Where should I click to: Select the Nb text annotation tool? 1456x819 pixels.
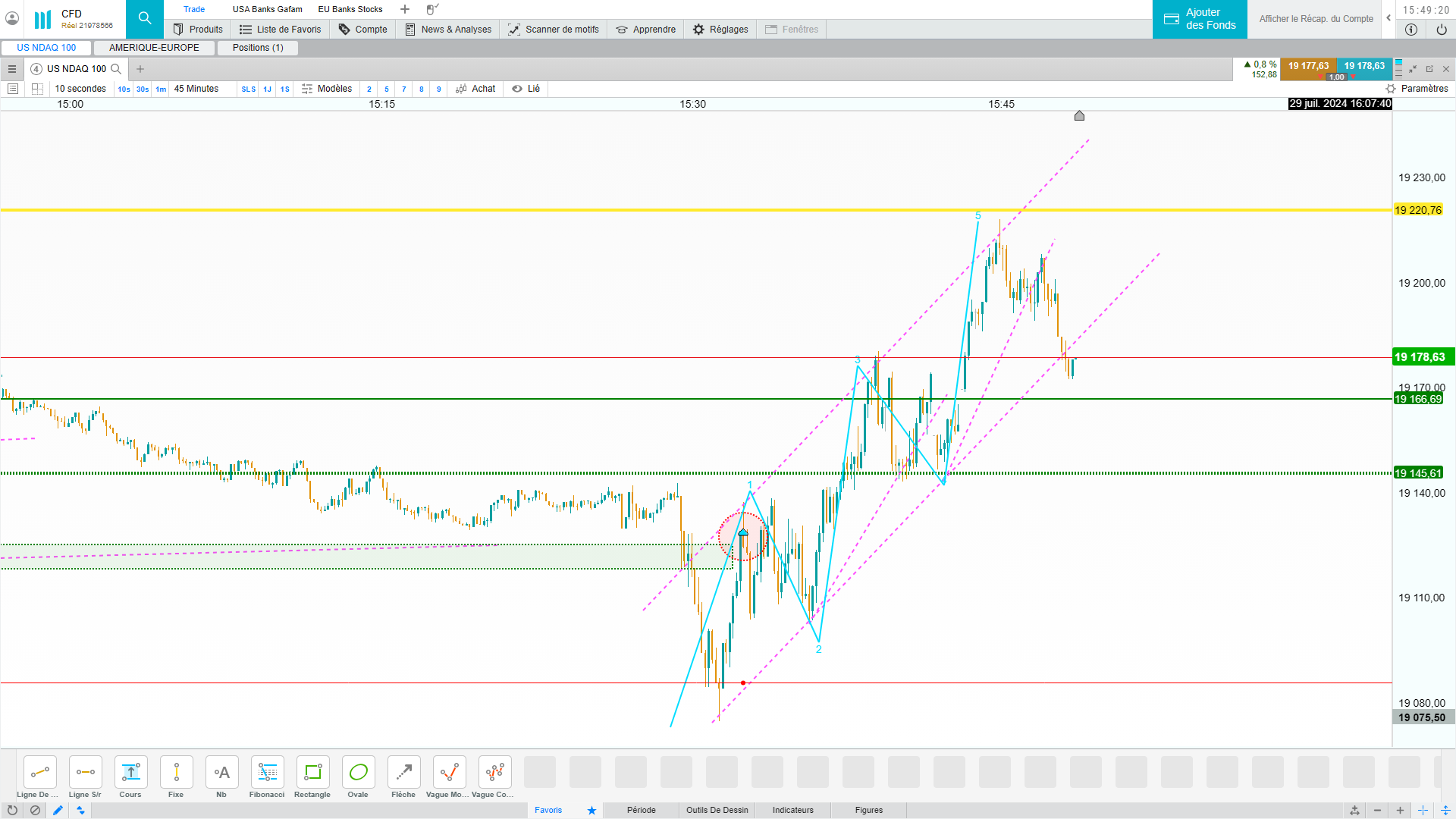click(x=221, y=773)
